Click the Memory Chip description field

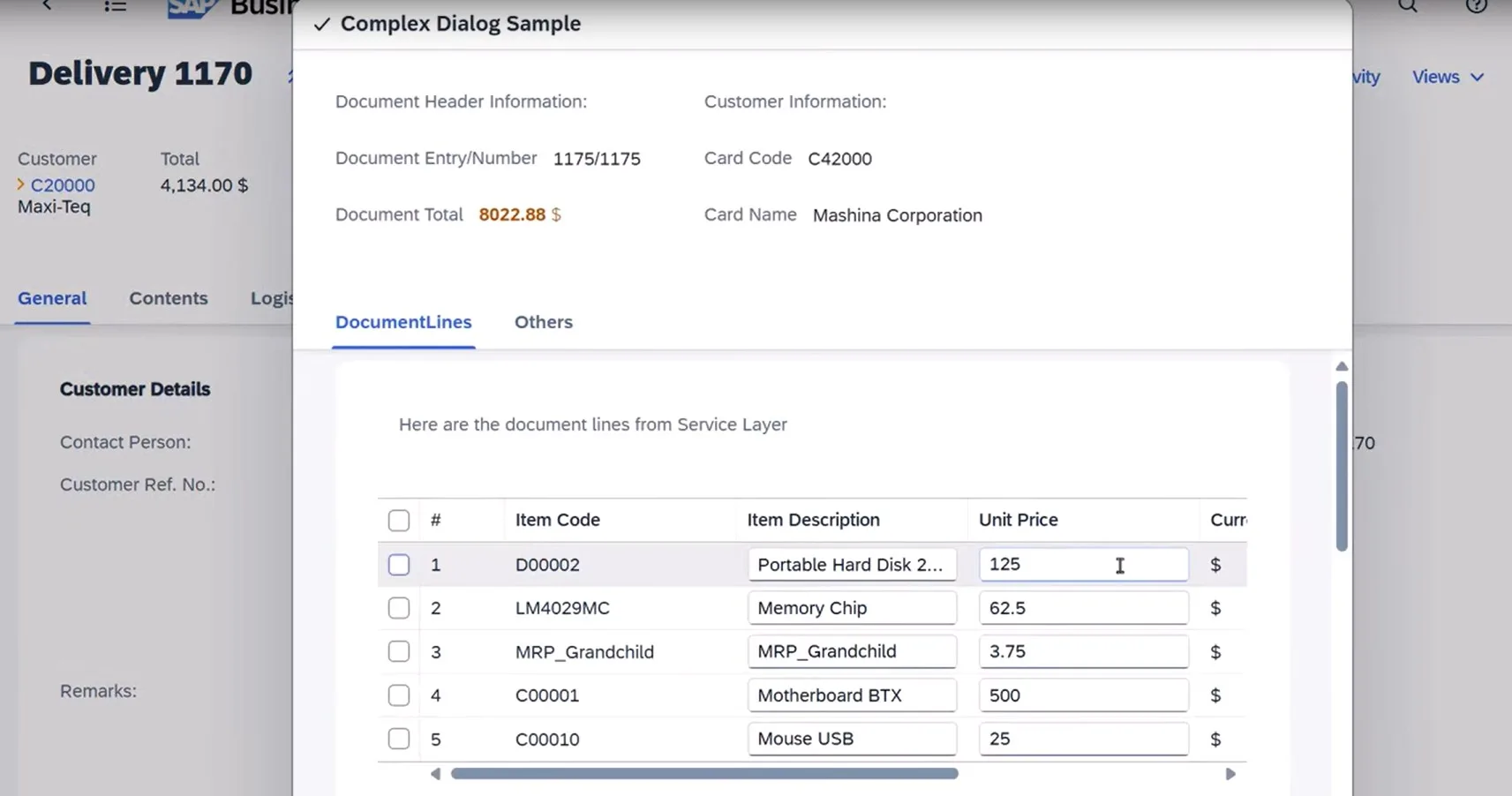851,608
